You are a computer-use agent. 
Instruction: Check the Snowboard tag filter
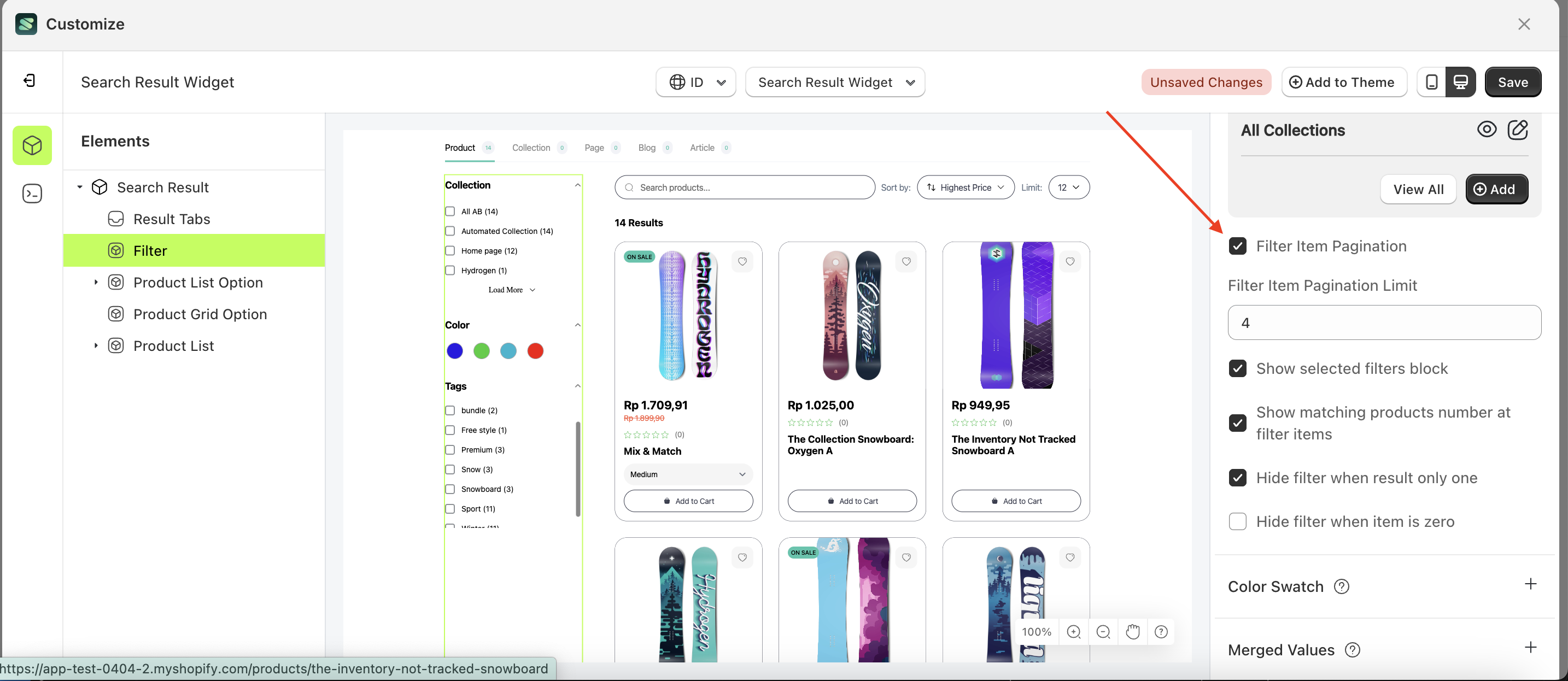pyautogui.click(x=450, y=489)
